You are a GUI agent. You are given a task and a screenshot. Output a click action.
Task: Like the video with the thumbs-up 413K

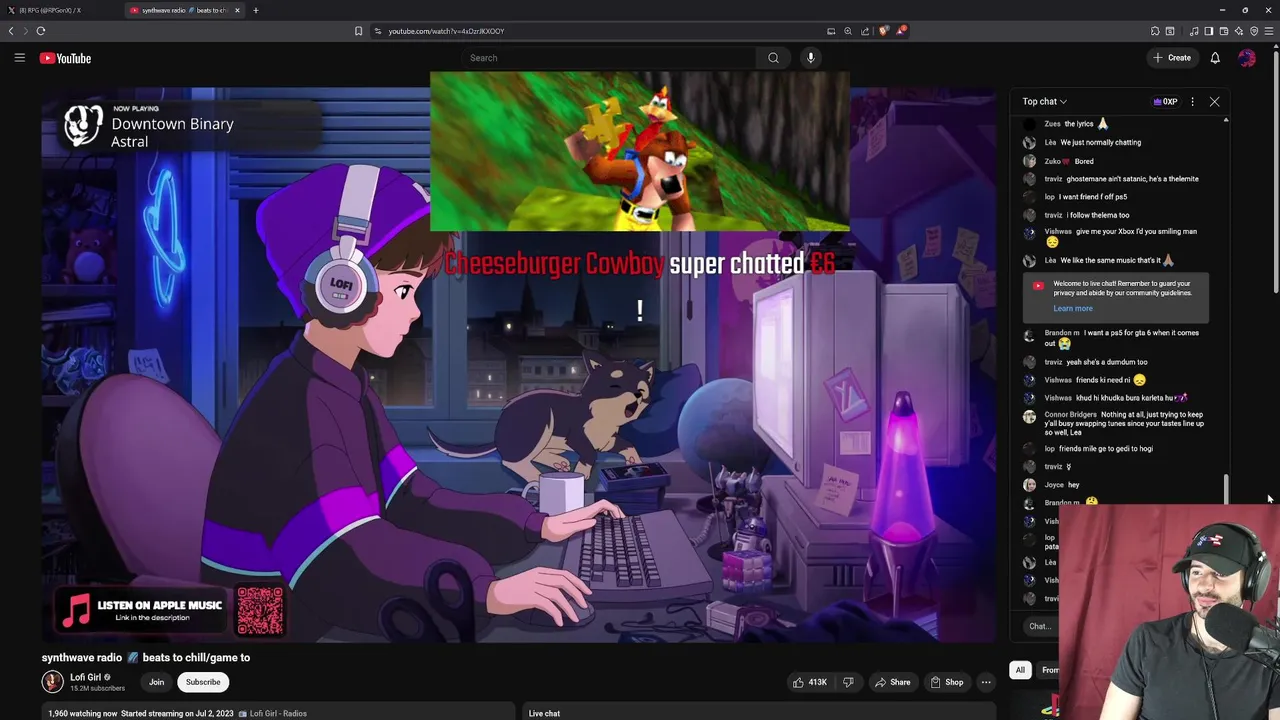[x=810, y=682]
